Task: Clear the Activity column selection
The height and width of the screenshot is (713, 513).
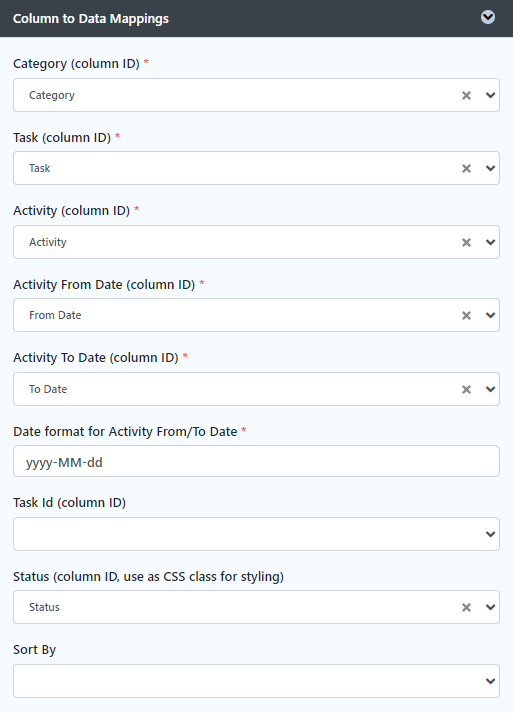Action: (466, 242)
